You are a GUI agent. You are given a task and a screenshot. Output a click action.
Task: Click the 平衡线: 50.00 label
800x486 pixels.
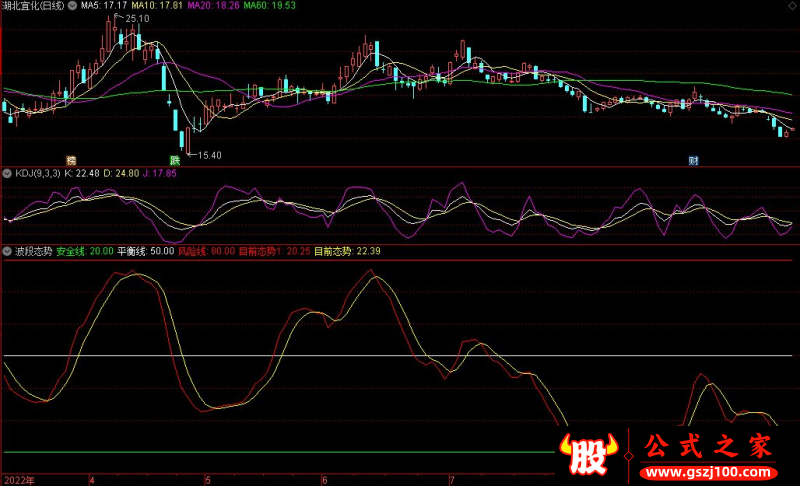click(x=146, y=251)
